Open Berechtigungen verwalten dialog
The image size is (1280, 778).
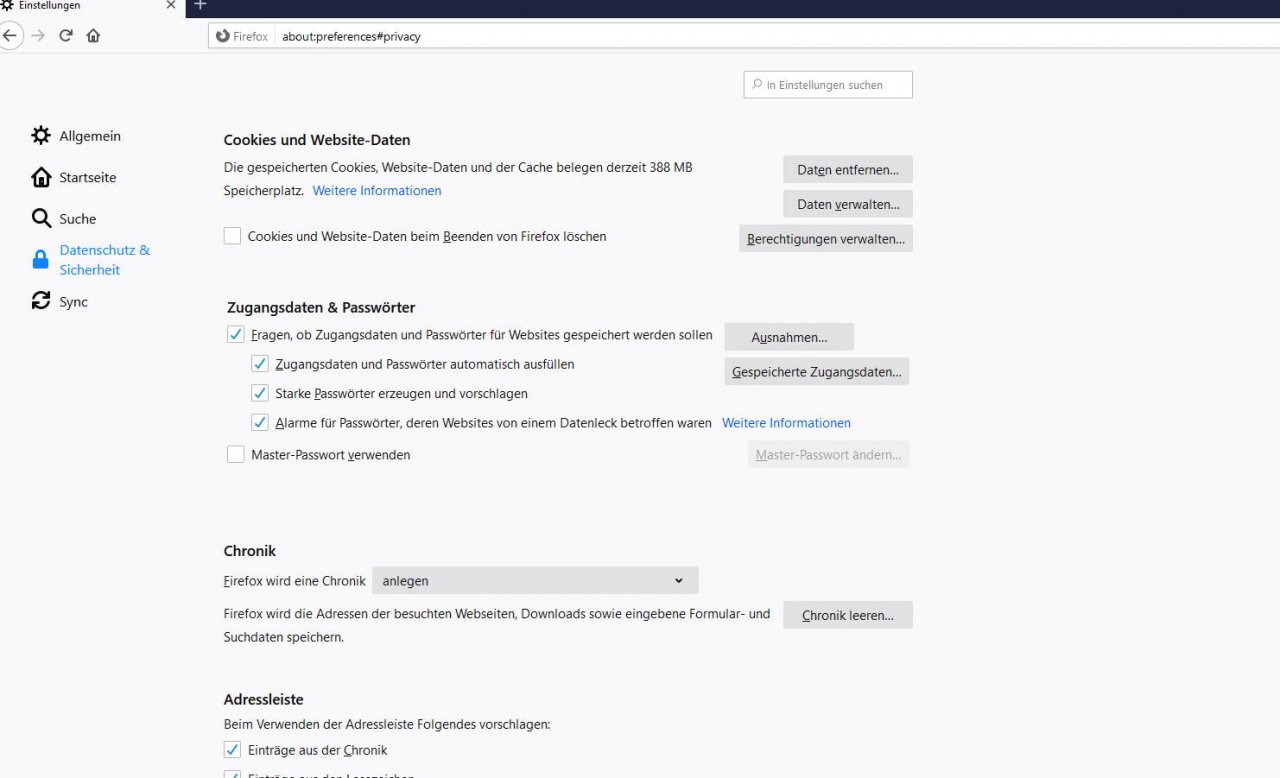point(826,239)
